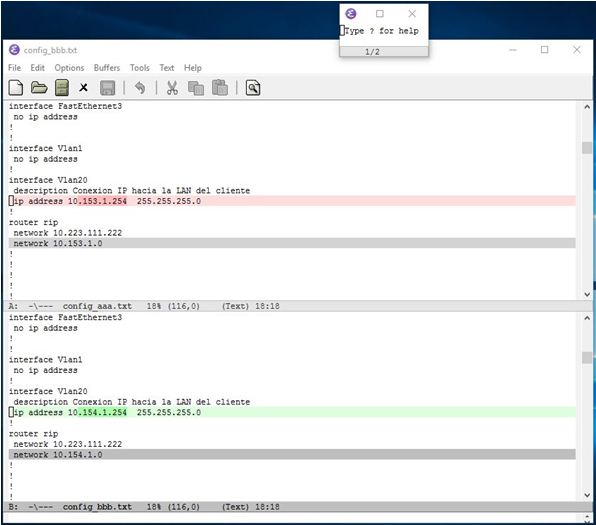Click the config_aaa.txt mode line
Image resolution: width=596 pixels, height=525 pixels.
298,306
